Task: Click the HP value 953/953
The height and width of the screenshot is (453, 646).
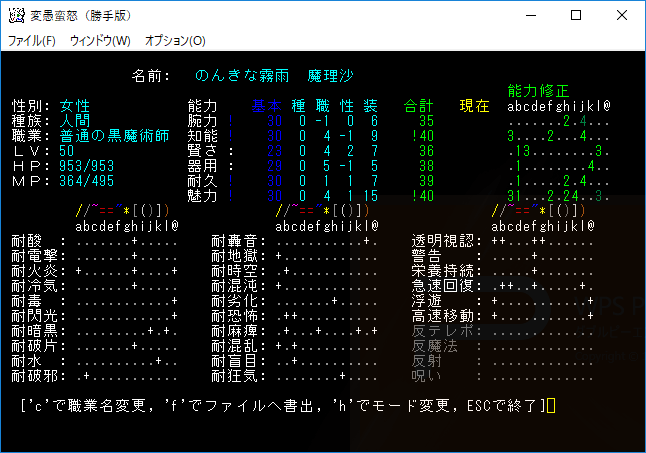Action: click(87, 166)
